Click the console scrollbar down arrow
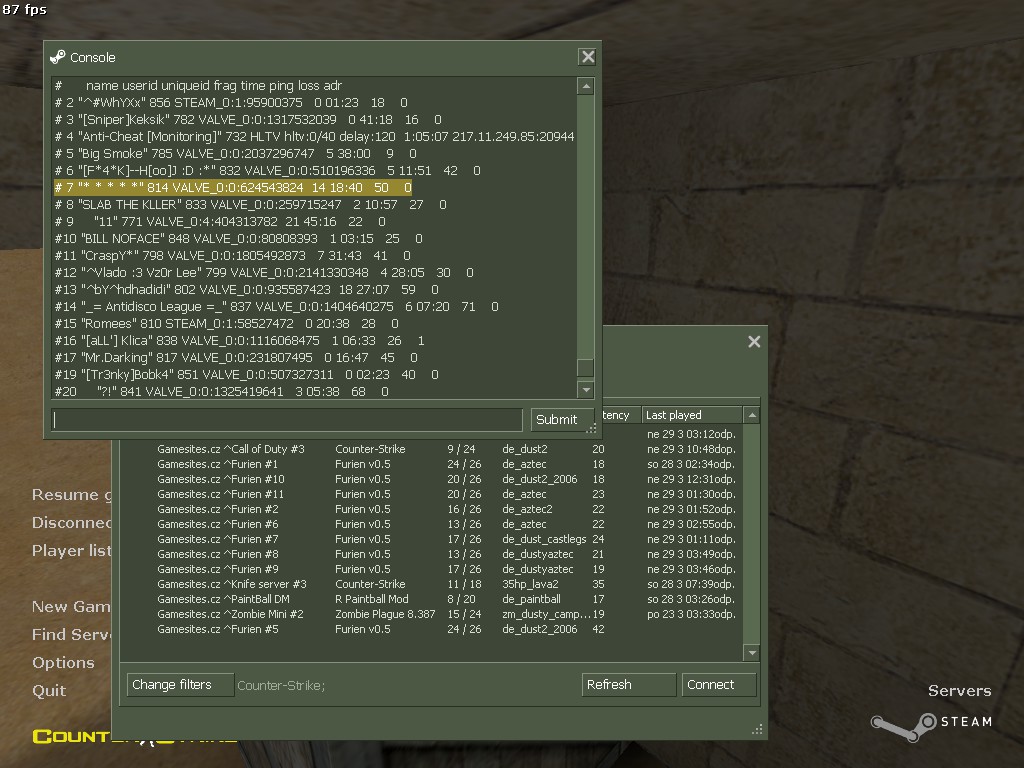 point(586,390)
